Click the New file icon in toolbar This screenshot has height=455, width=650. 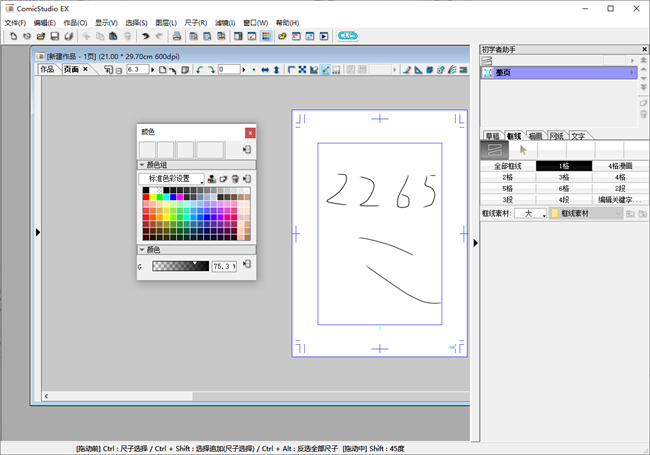click(x=12, y=36)
